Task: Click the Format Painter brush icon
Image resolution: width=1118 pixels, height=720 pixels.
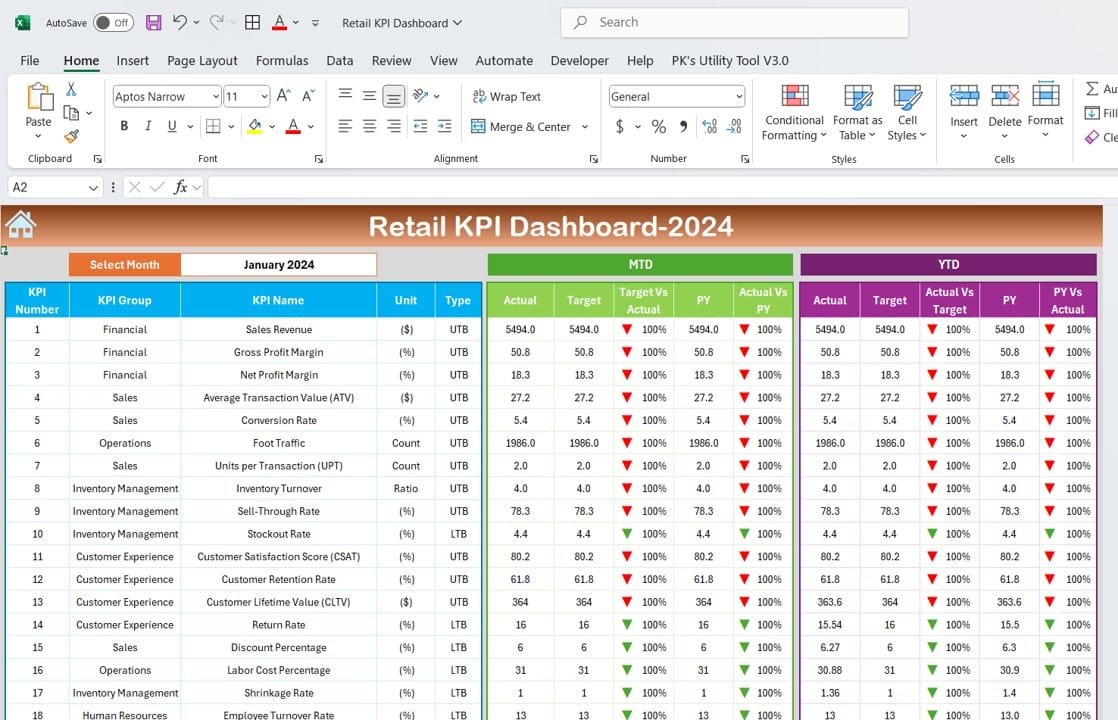Action: pos(71,136)
